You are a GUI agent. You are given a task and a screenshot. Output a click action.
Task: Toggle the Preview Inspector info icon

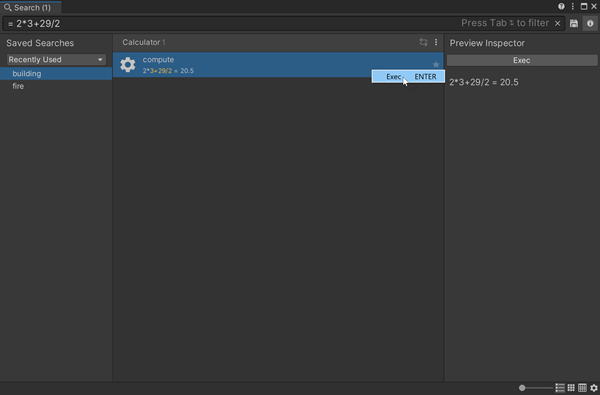pos(590,23)
